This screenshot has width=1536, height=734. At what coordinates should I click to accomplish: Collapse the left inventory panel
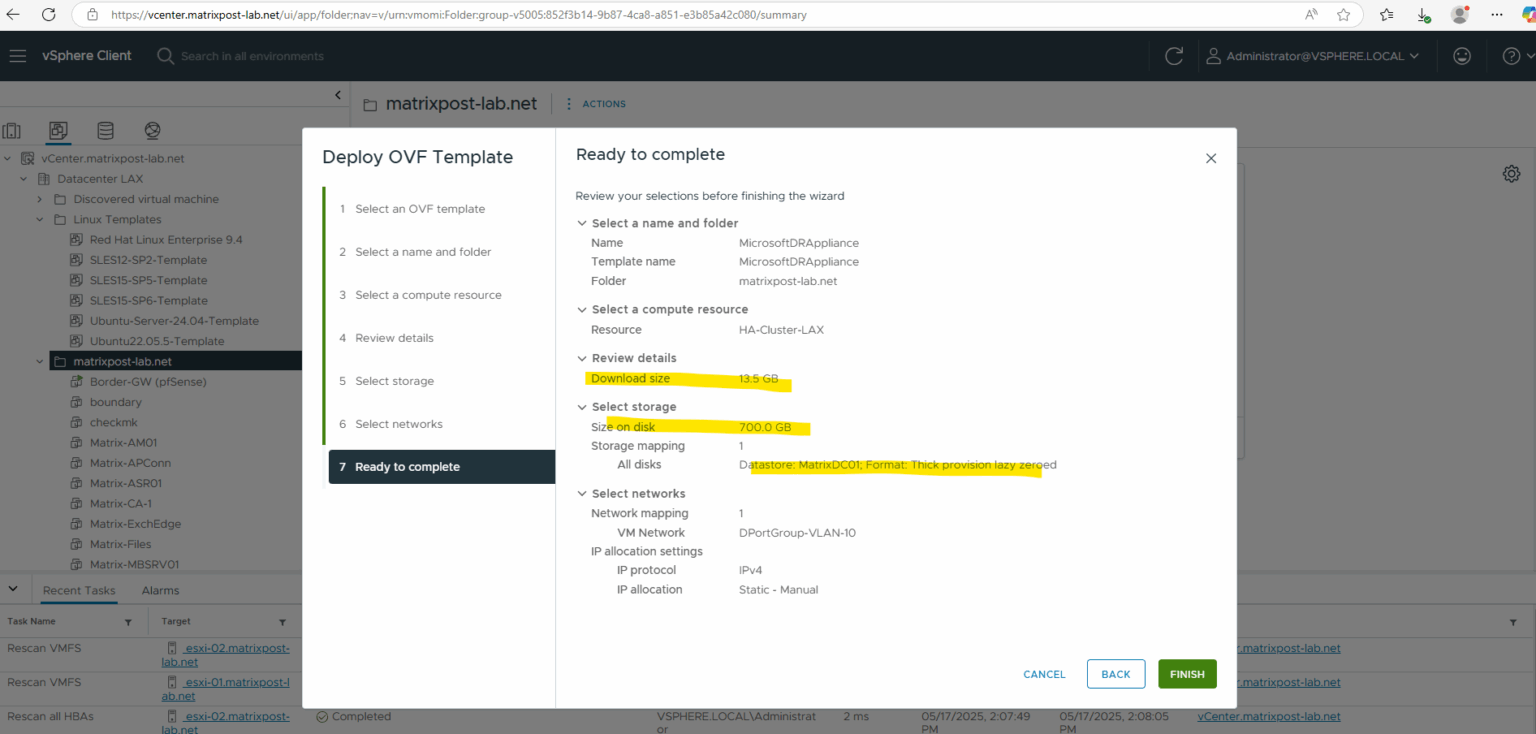coord(338,94)
